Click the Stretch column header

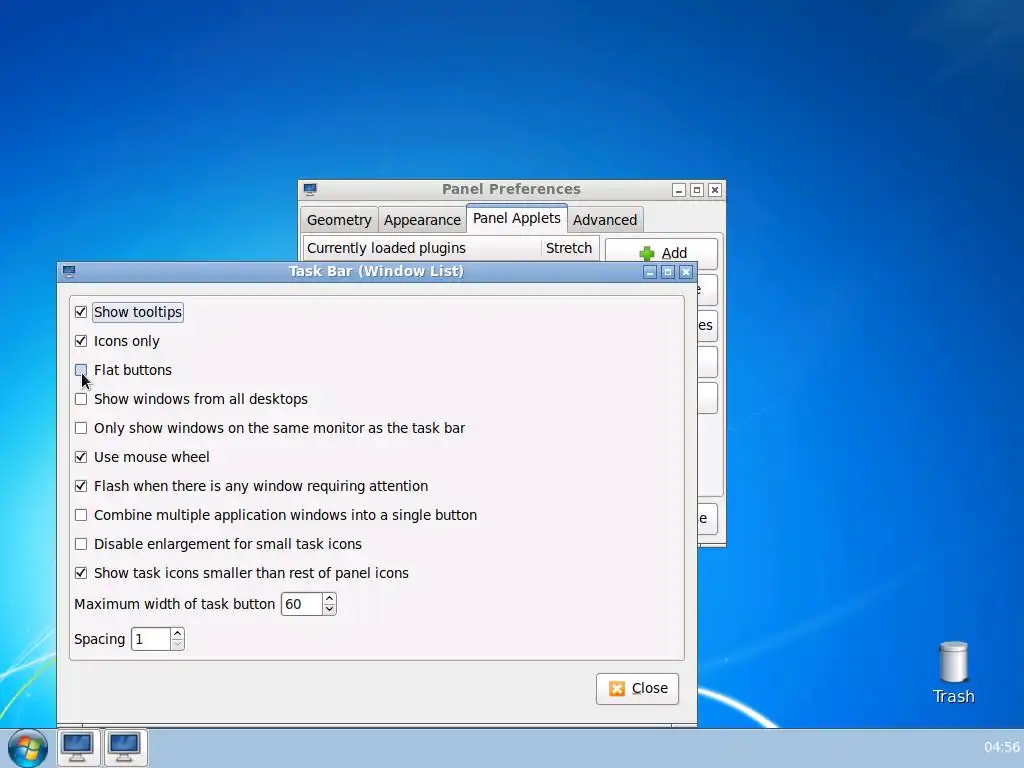[x=569, y=248]
